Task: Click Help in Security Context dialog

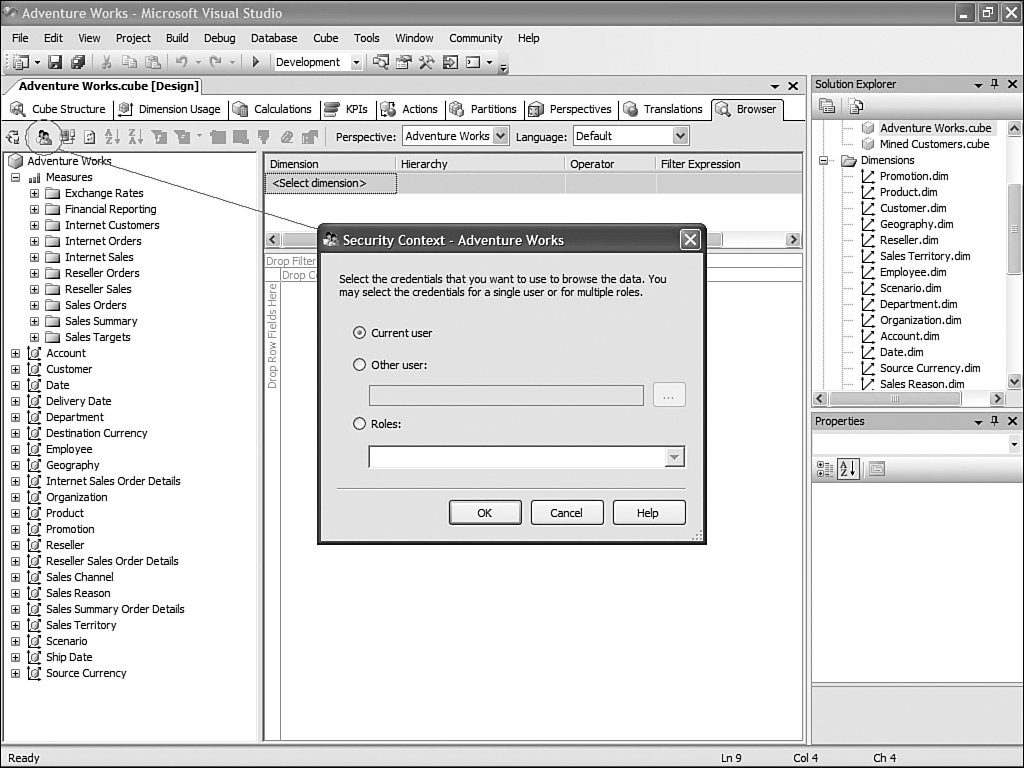Action: (648, 513)
